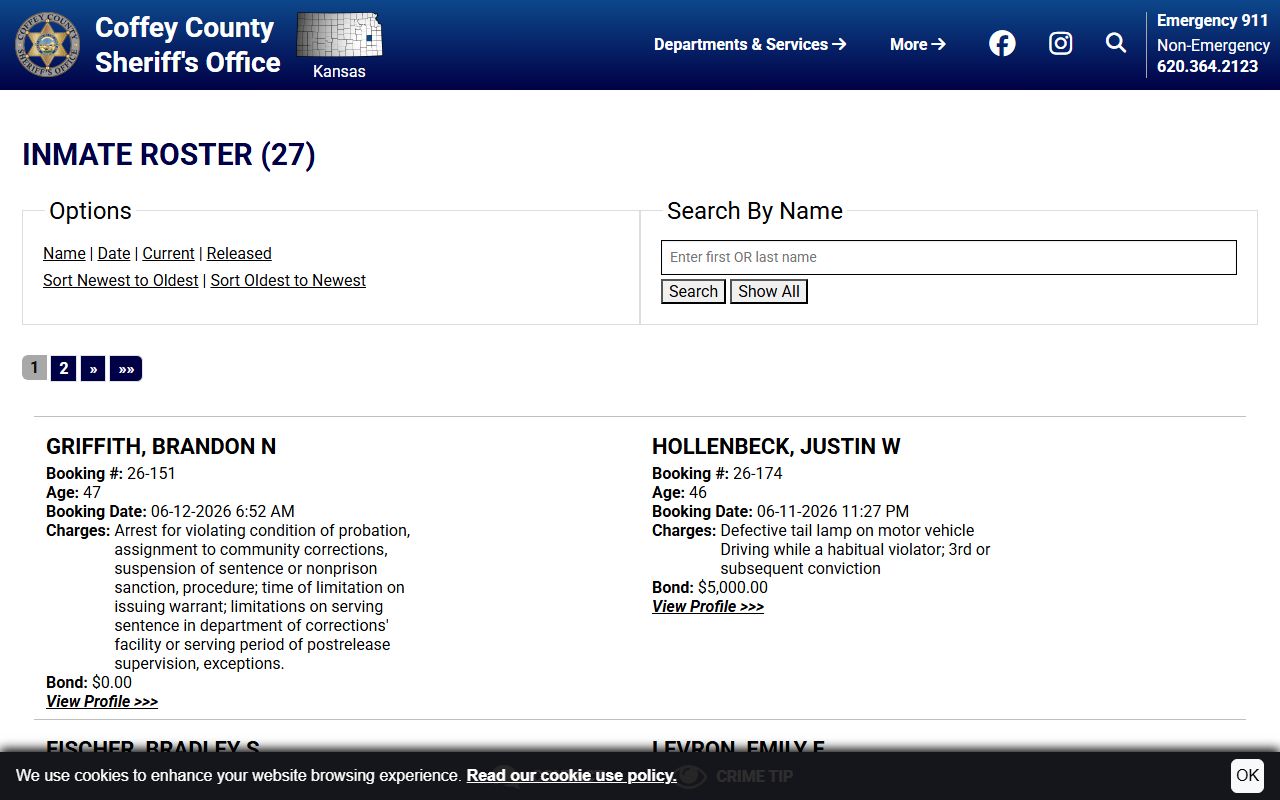The width and height of the screenshot is (1280, 800).
Task: View profile of Griffith, Brandon N
Action: [x=102, y=702]
